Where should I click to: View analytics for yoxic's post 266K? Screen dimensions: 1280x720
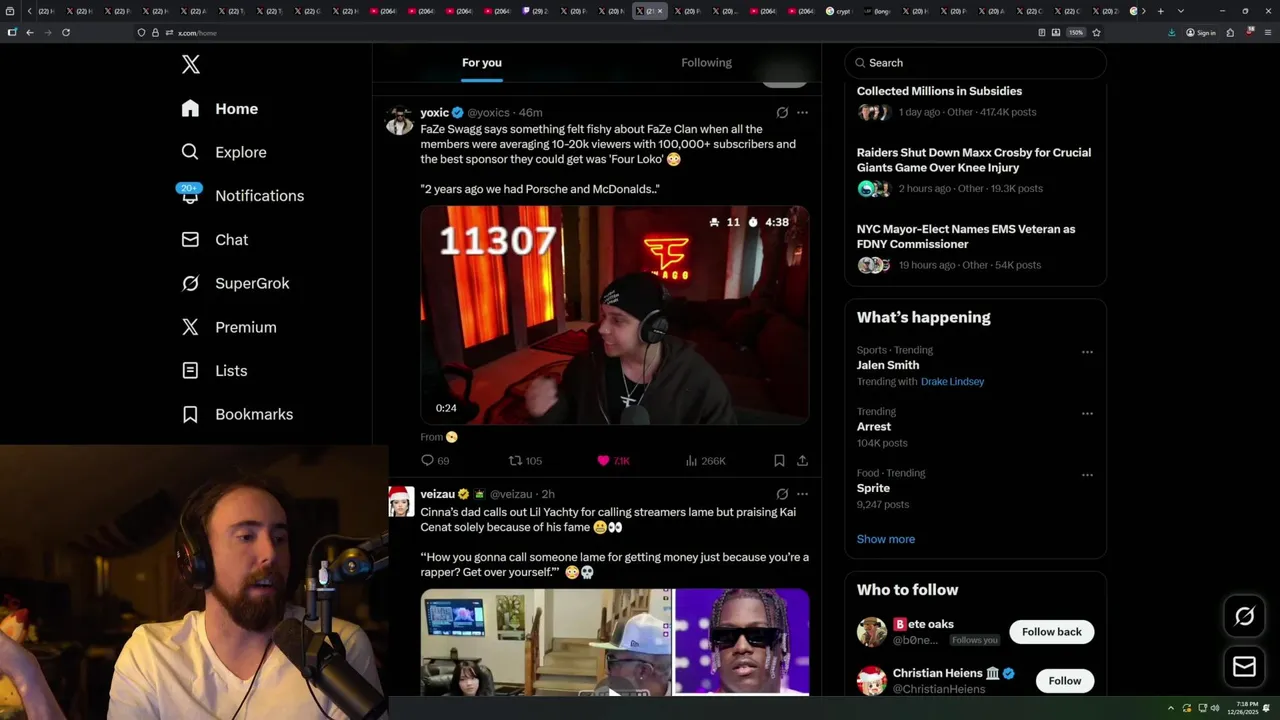pos(705,461)
